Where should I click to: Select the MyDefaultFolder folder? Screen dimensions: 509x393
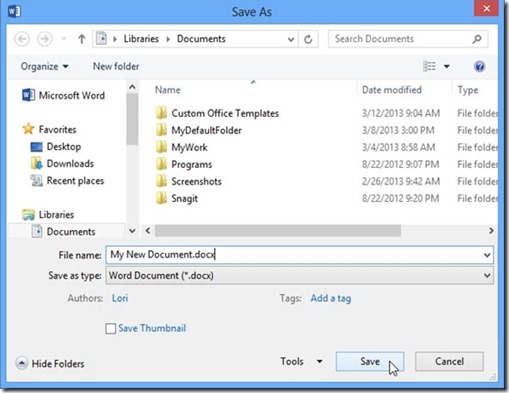[198, 130]
